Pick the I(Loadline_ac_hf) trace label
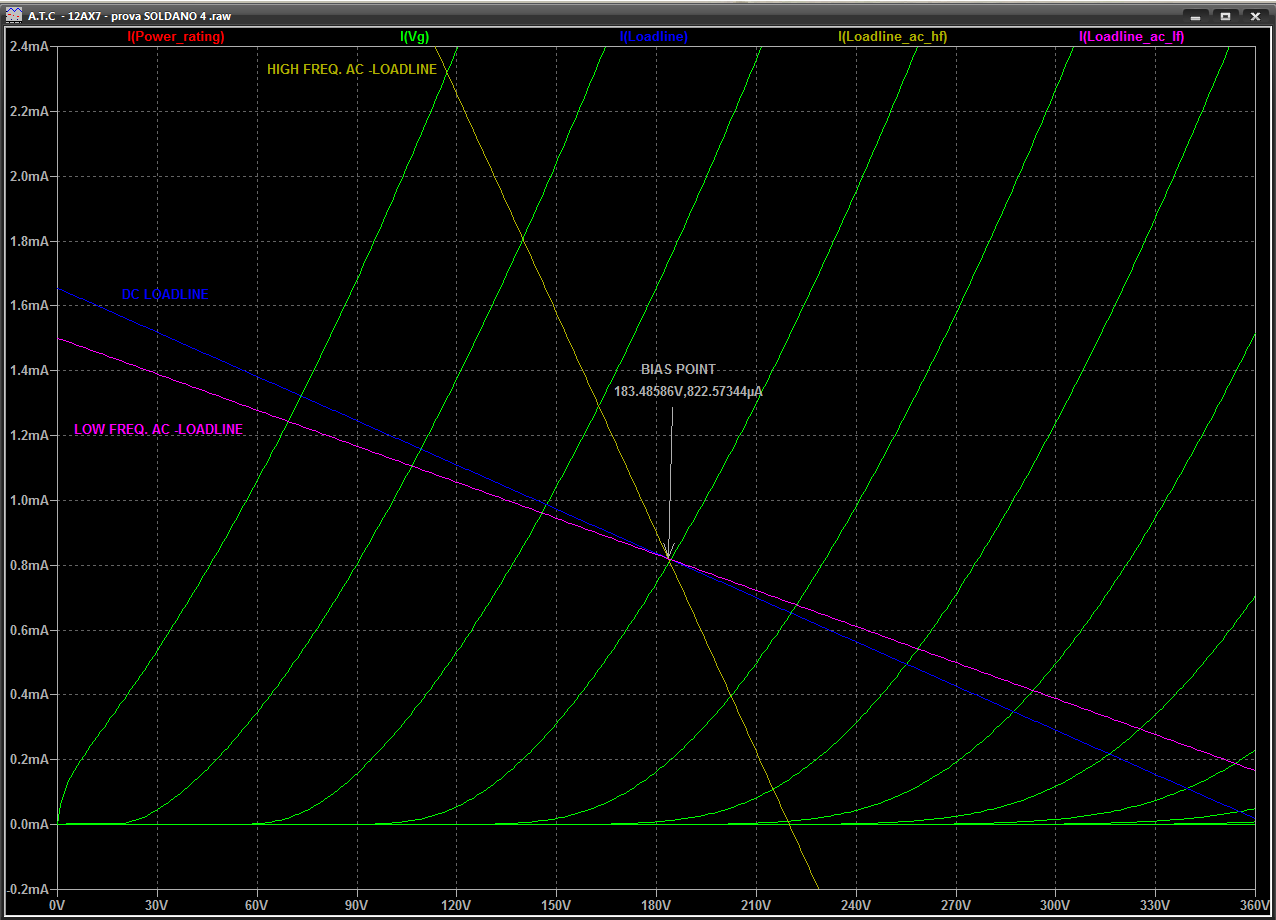The image size is (1276, 920). coord(892,37)
